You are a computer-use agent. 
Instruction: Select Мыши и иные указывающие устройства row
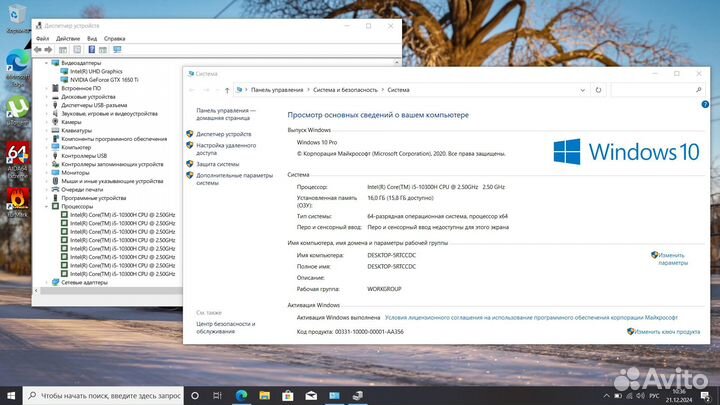click(112, 181)
